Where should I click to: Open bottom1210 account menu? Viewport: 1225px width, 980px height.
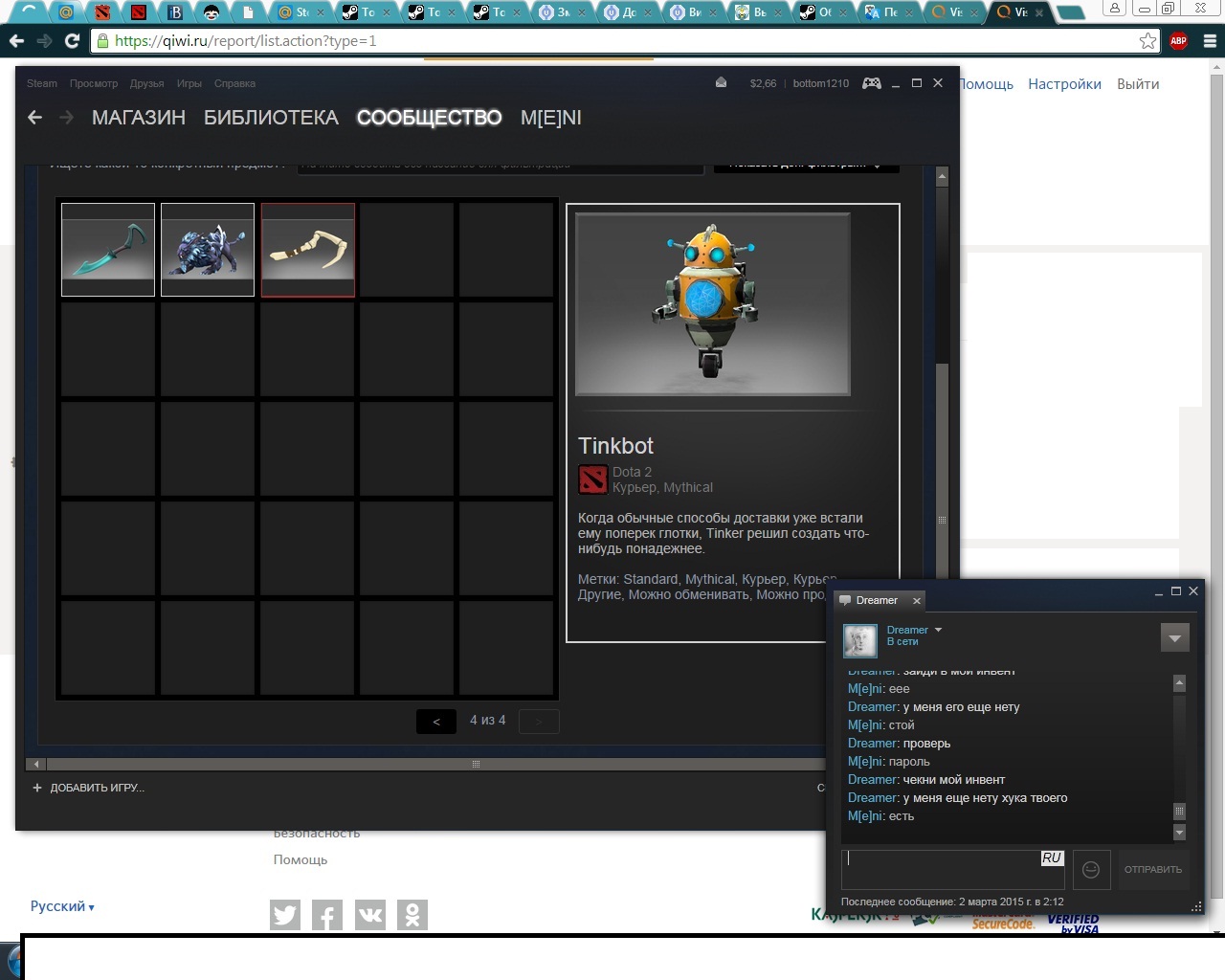click(x=821, y=83)
